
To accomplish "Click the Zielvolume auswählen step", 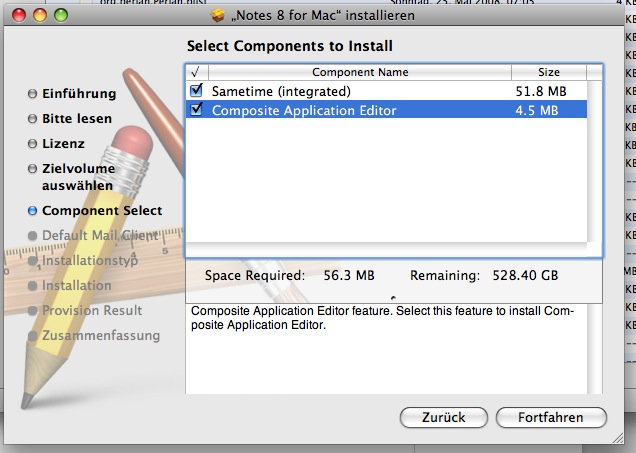I will click(x=78, y=177).
